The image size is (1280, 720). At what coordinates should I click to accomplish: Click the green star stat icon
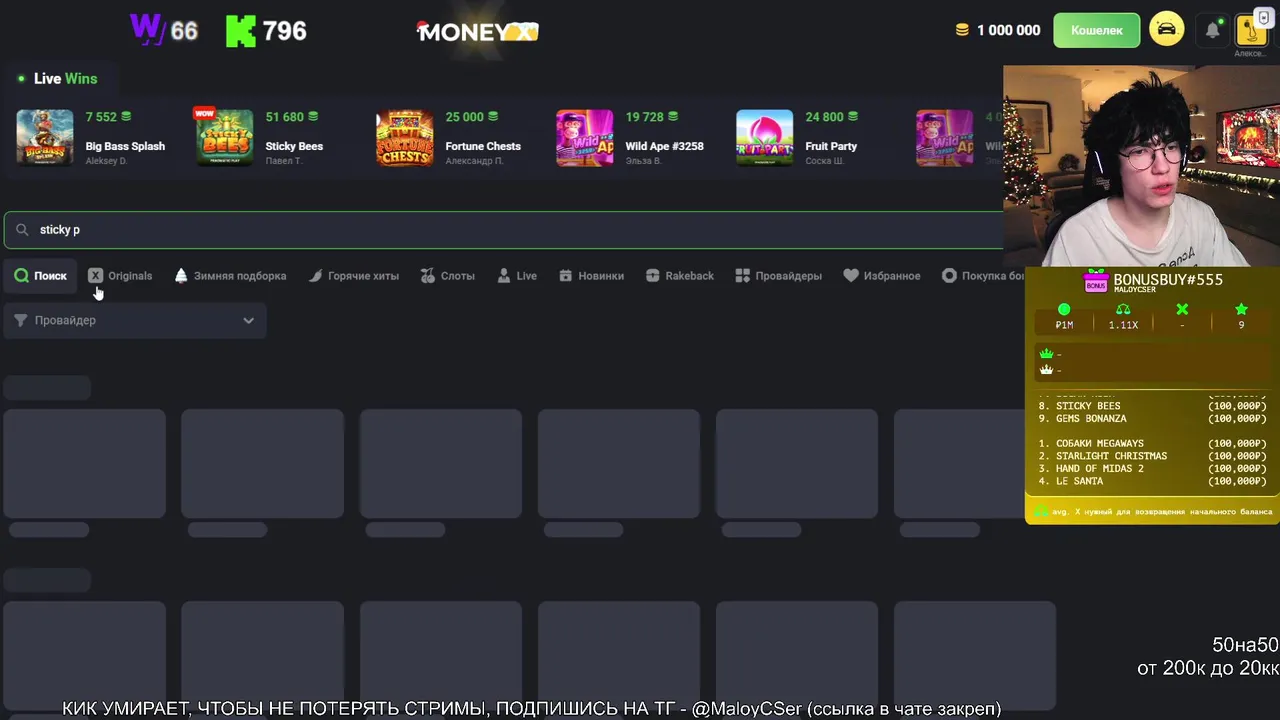coord(1241,310)
